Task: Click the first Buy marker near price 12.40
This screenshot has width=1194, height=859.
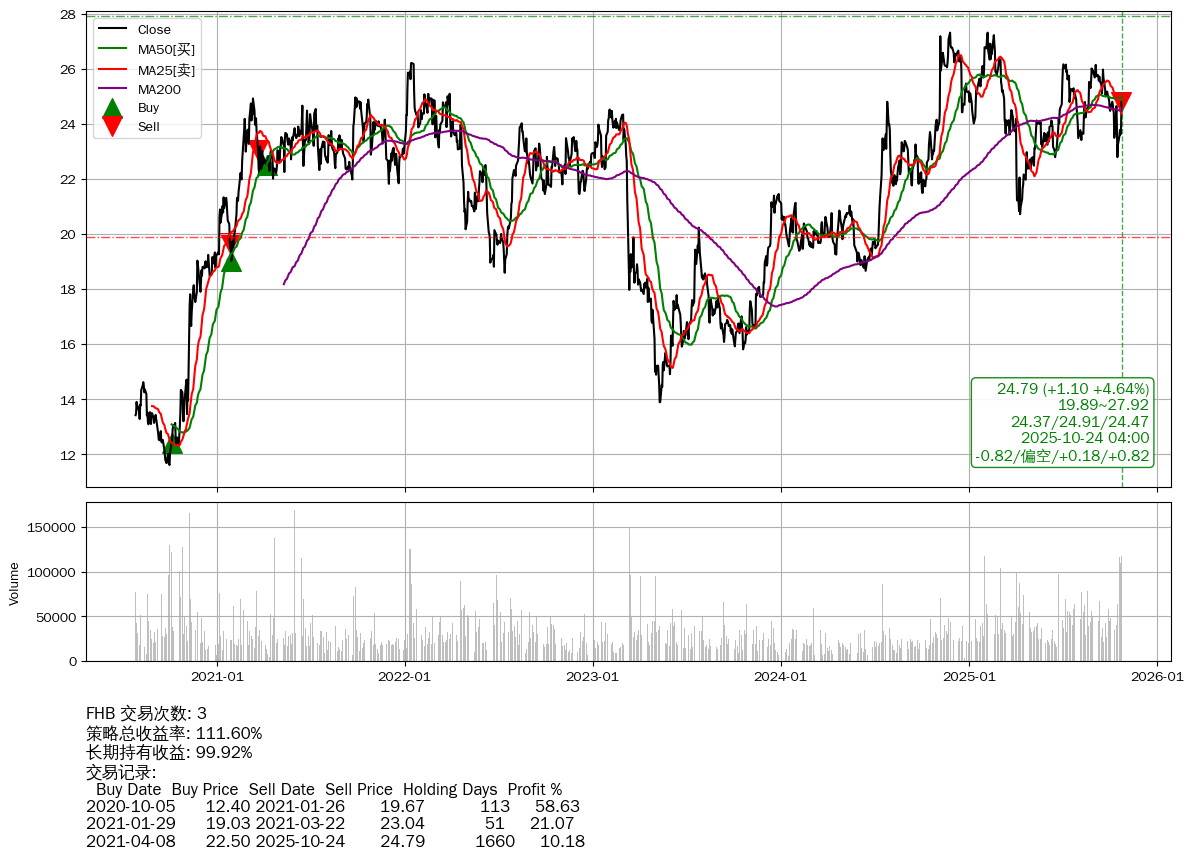Action: (173, 443)
